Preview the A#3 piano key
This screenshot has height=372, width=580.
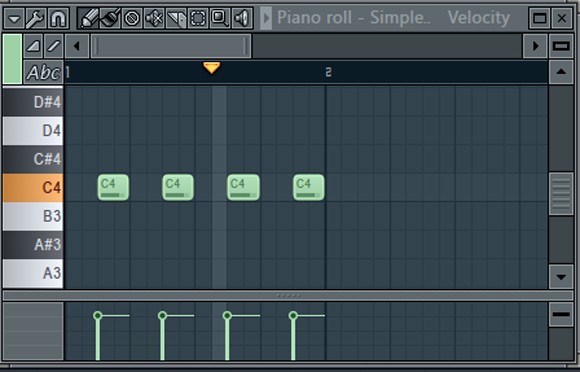point(33,244)
